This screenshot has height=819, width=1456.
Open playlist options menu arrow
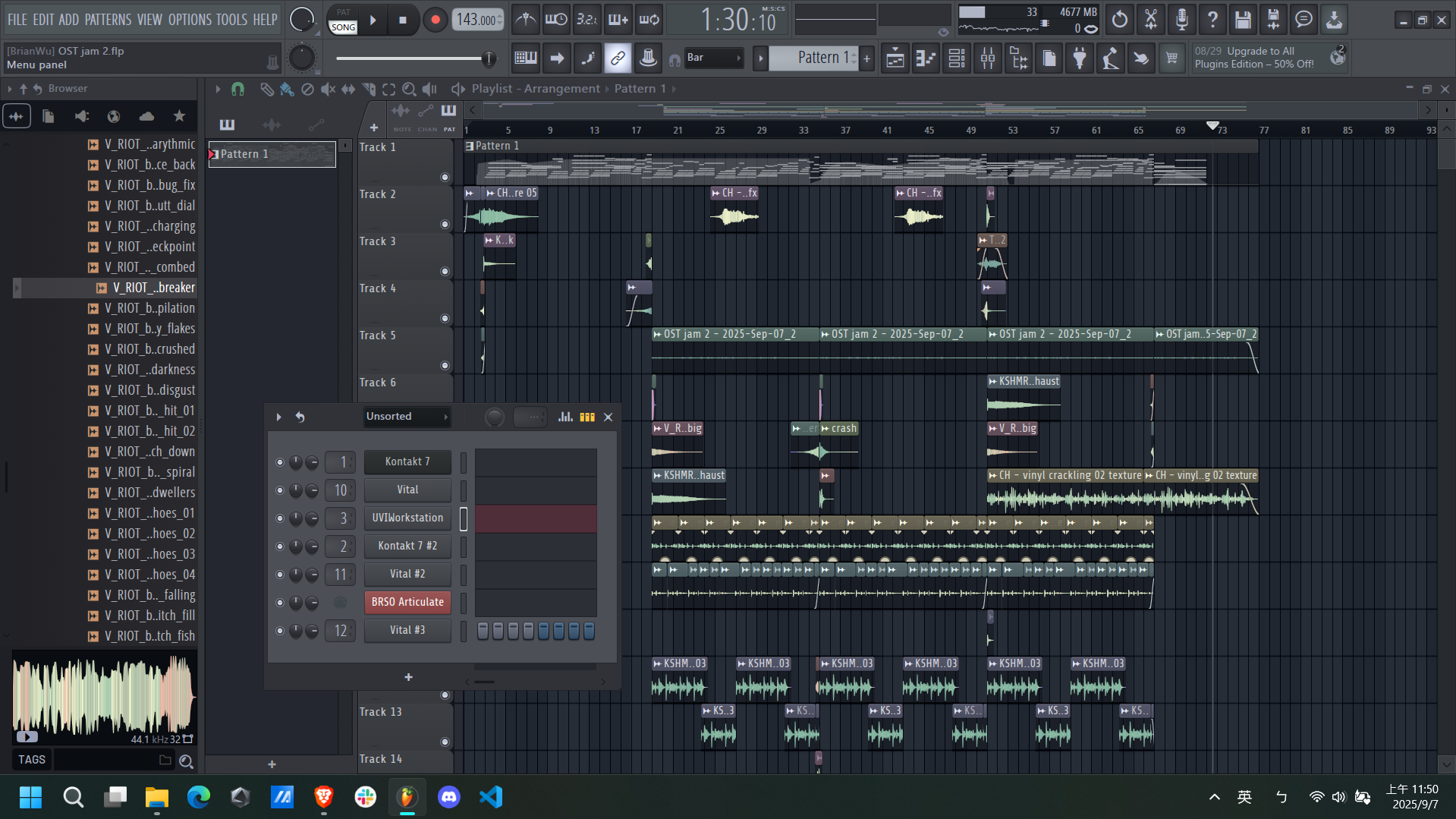point(218,89)
